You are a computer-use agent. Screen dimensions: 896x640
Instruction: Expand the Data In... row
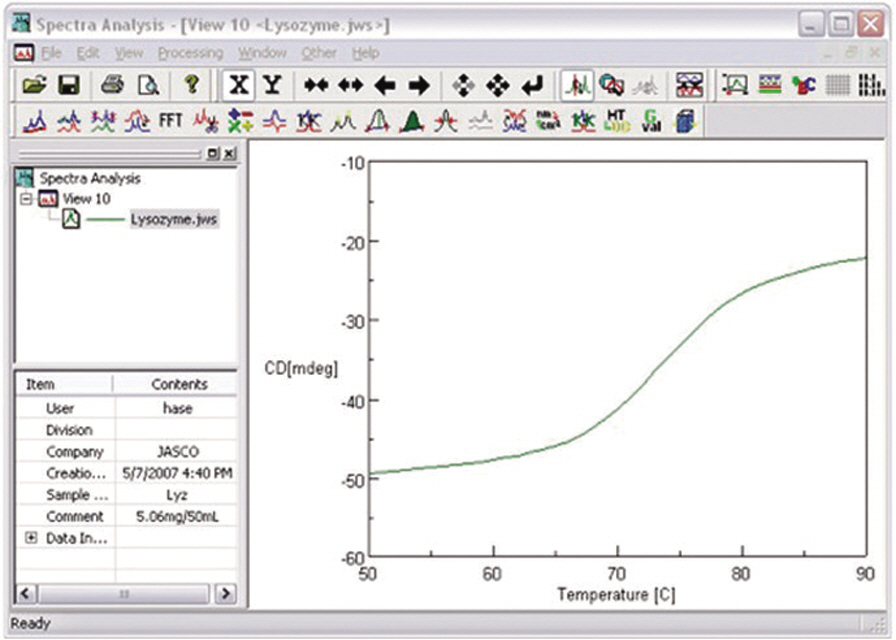pos(30,538)
